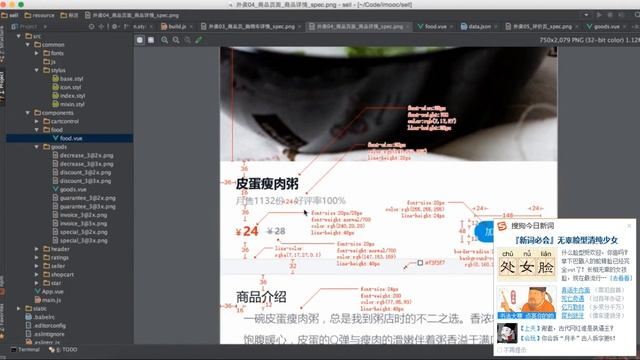640x360 pixels.
Task: Expand the cartcontrol folder
Action: pyautogui.click(x=37, y=121)
